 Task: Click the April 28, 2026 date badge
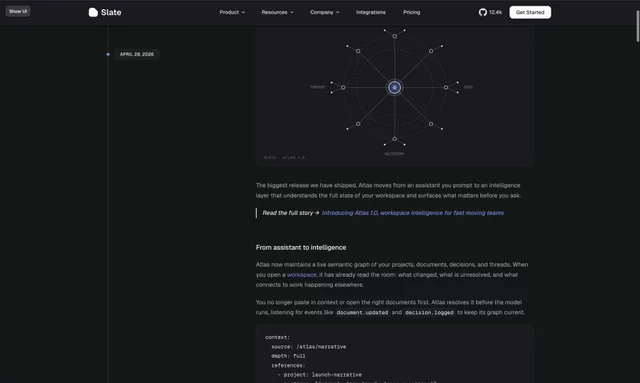click(137, 54)
